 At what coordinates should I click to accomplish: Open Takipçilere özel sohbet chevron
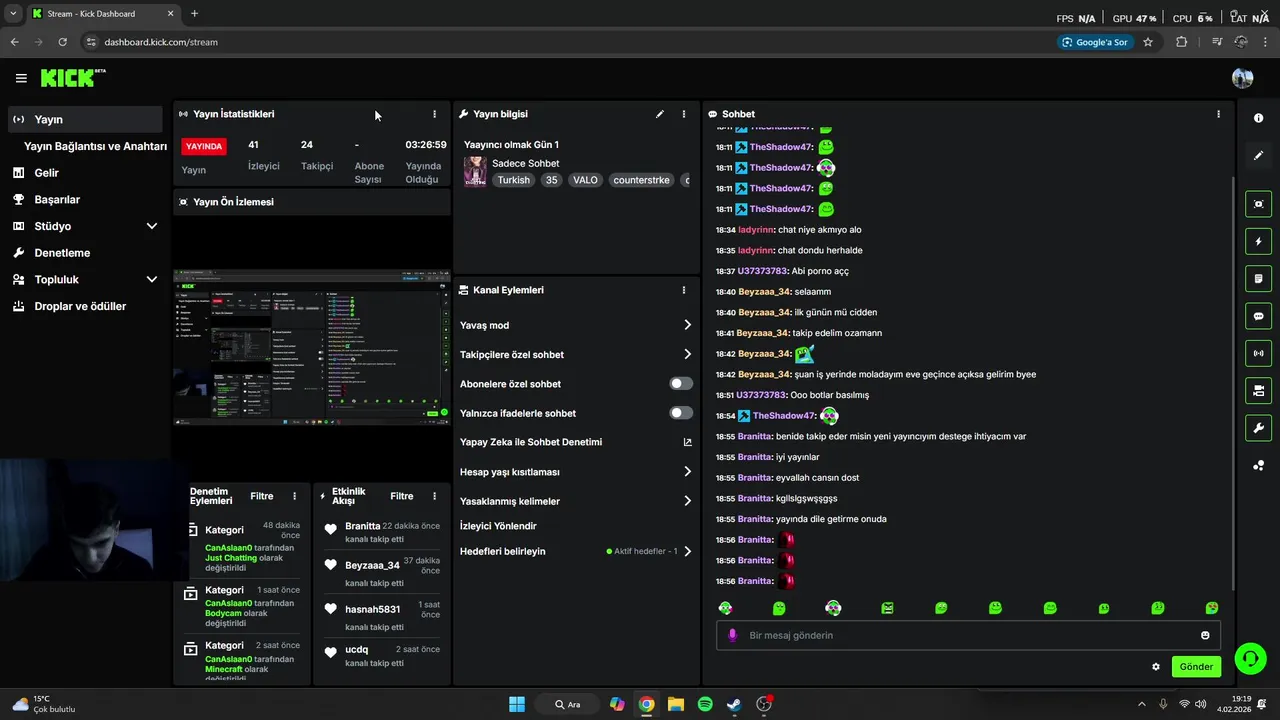pos(687,354)
